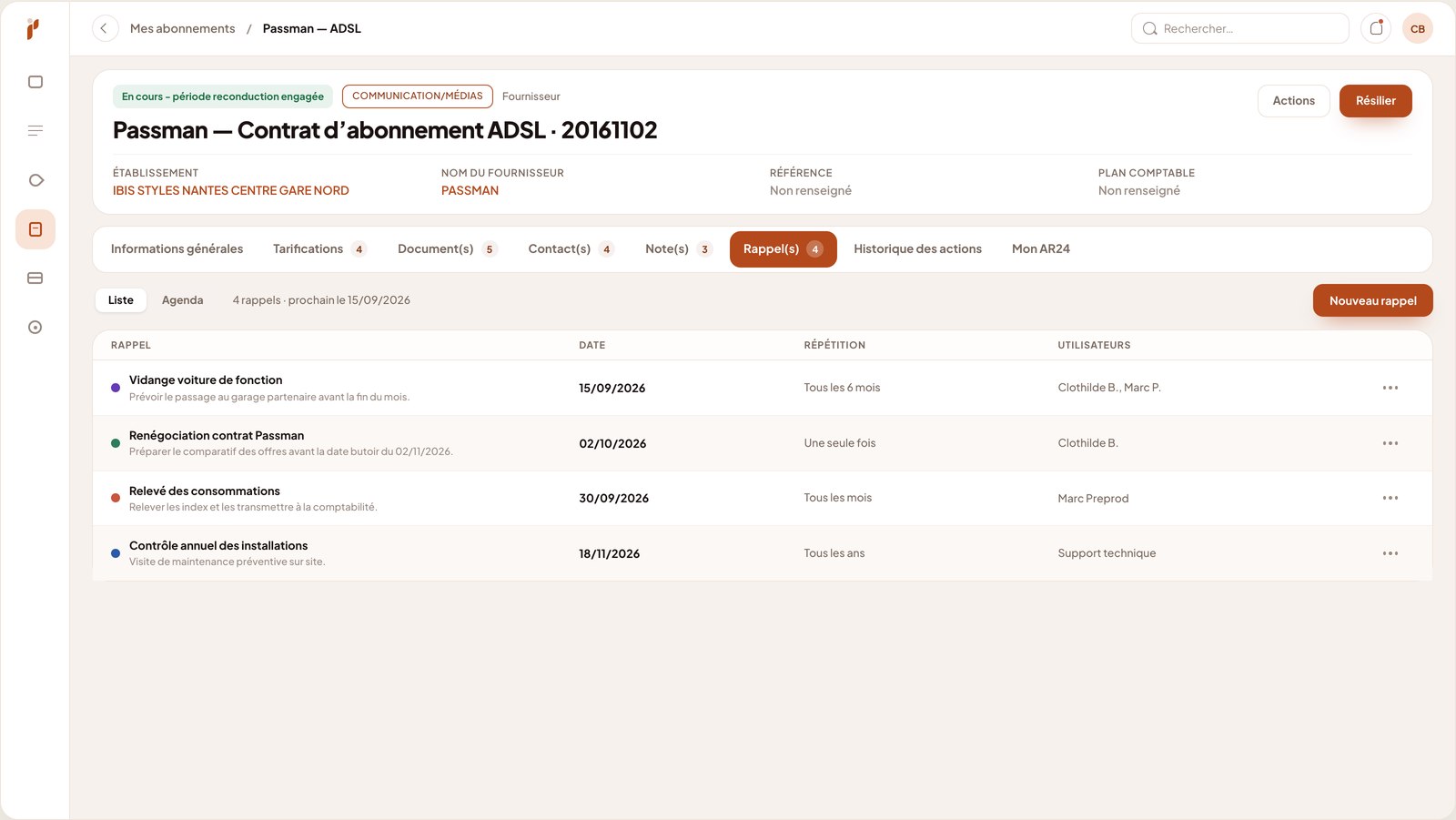Switch to the Informations générales tab
Image resolution: width=1456 pixels, height=820 pixels.
coord(177,249)
